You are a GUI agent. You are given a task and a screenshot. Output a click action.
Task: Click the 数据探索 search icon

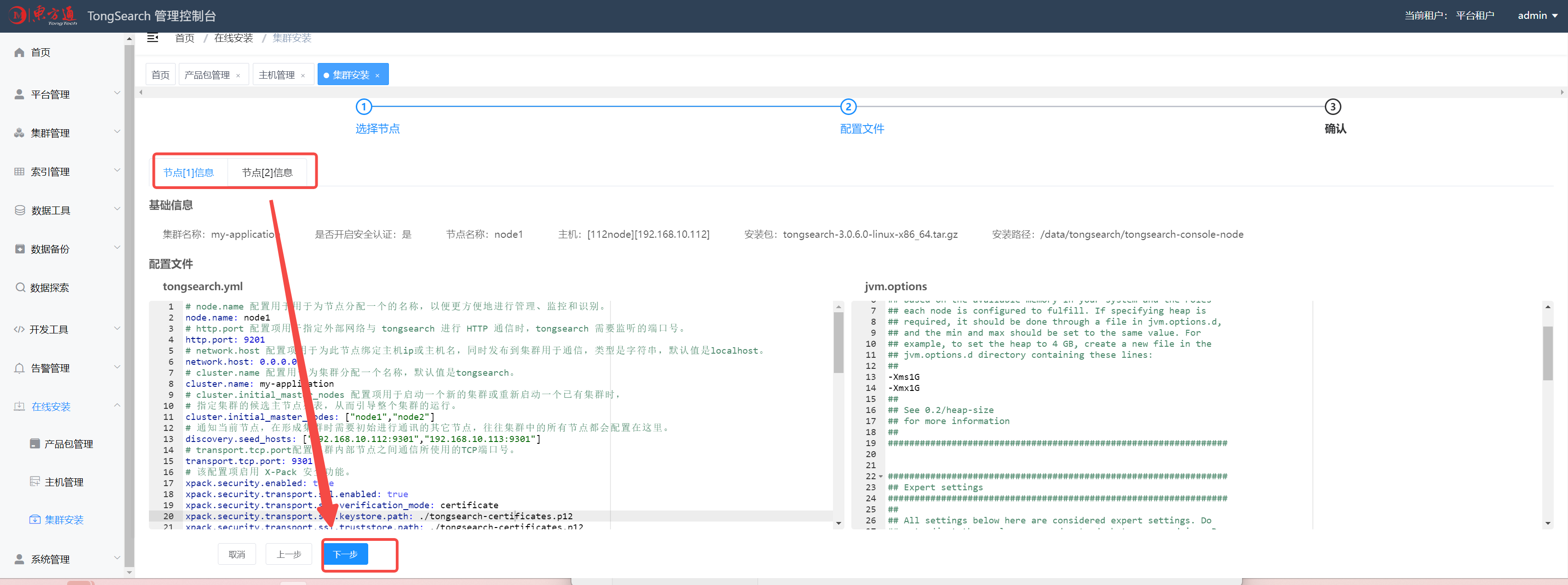pos(20,287)
